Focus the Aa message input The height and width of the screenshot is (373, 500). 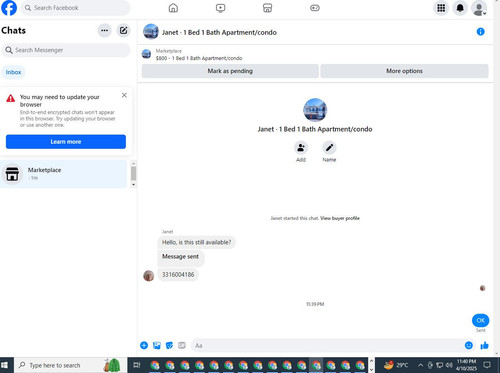tap(328, 345)
